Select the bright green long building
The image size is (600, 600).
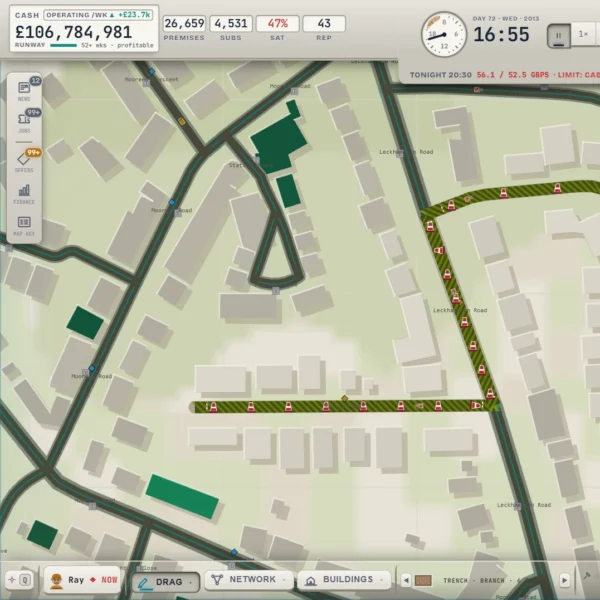click(182, 496)
